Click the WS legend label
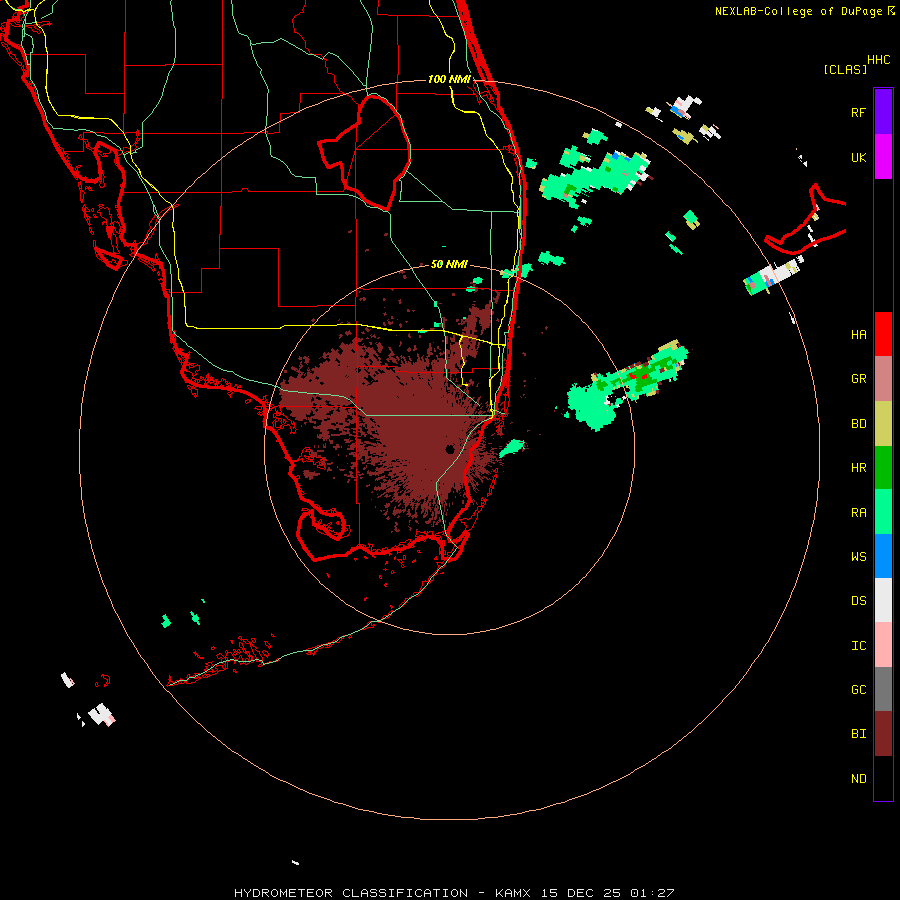Image resolution: width=900 pixels, height=900 pixels. (x=859, y=556)
